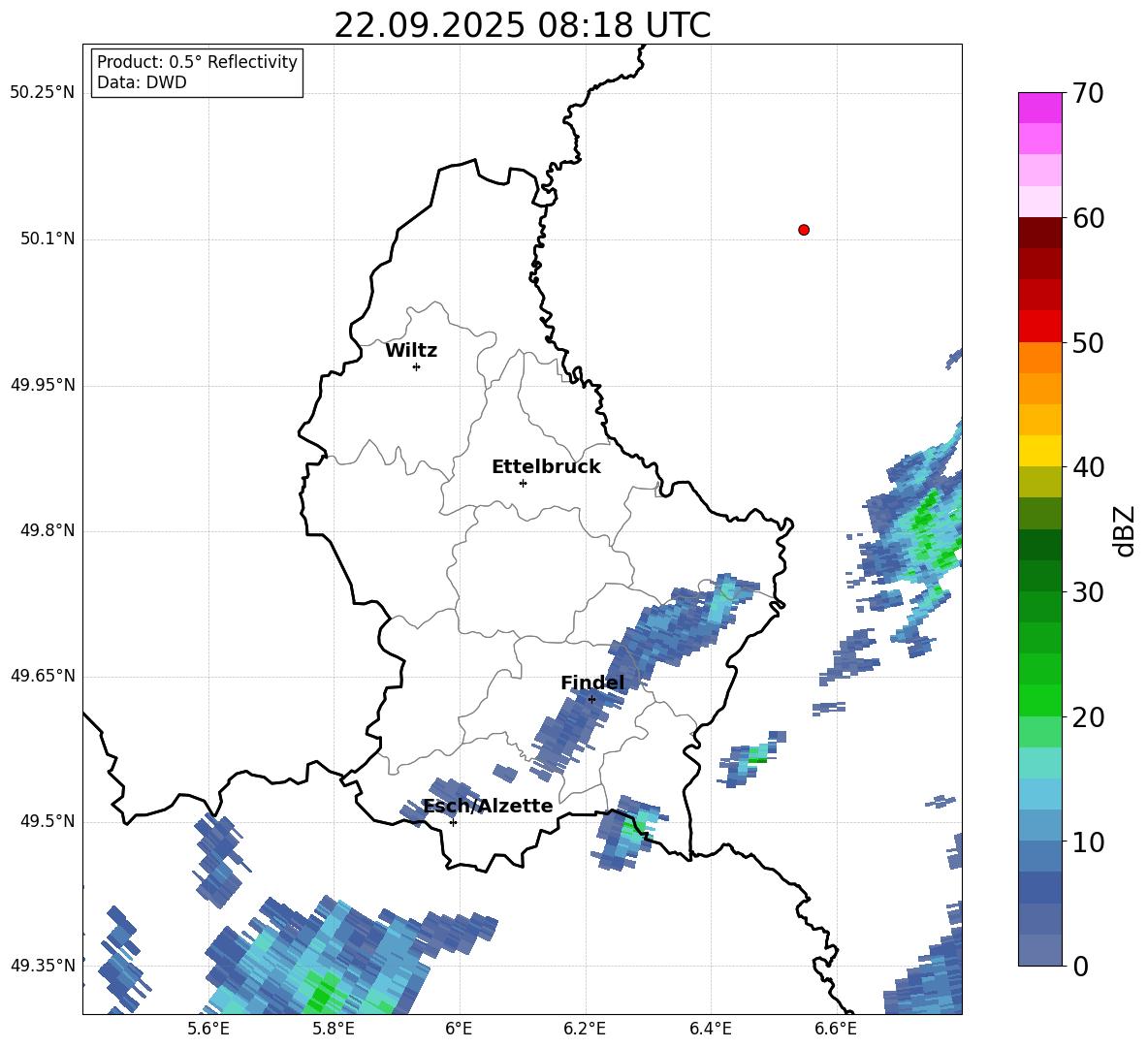The height and width of the screenshot is (1048, 1148).
Task: Click the 49.5°N latitude label
Action: (x=48, y=821)
